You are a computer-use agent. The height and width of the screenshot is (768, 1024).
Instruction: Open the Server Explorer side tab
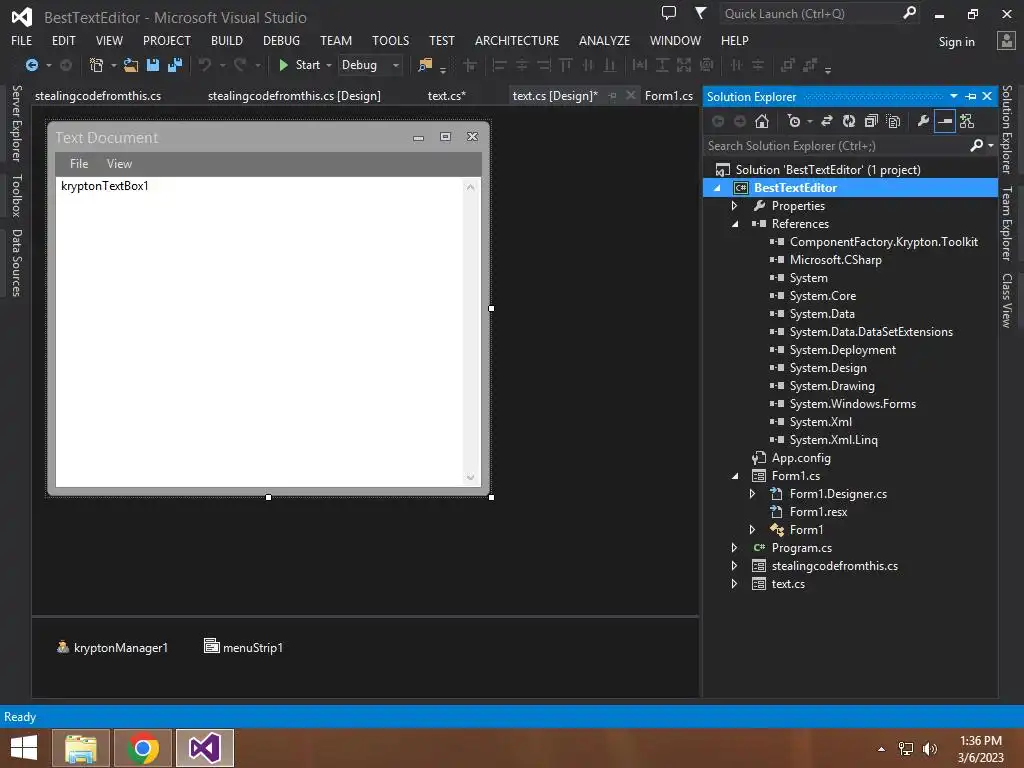[16, 123]
